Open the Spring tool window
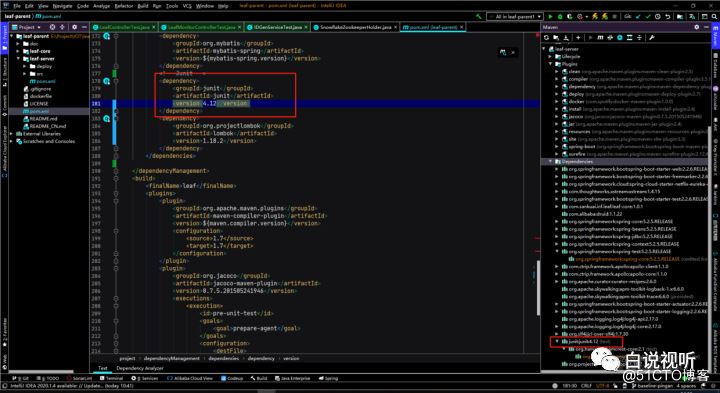 click(x=328, y=378)
